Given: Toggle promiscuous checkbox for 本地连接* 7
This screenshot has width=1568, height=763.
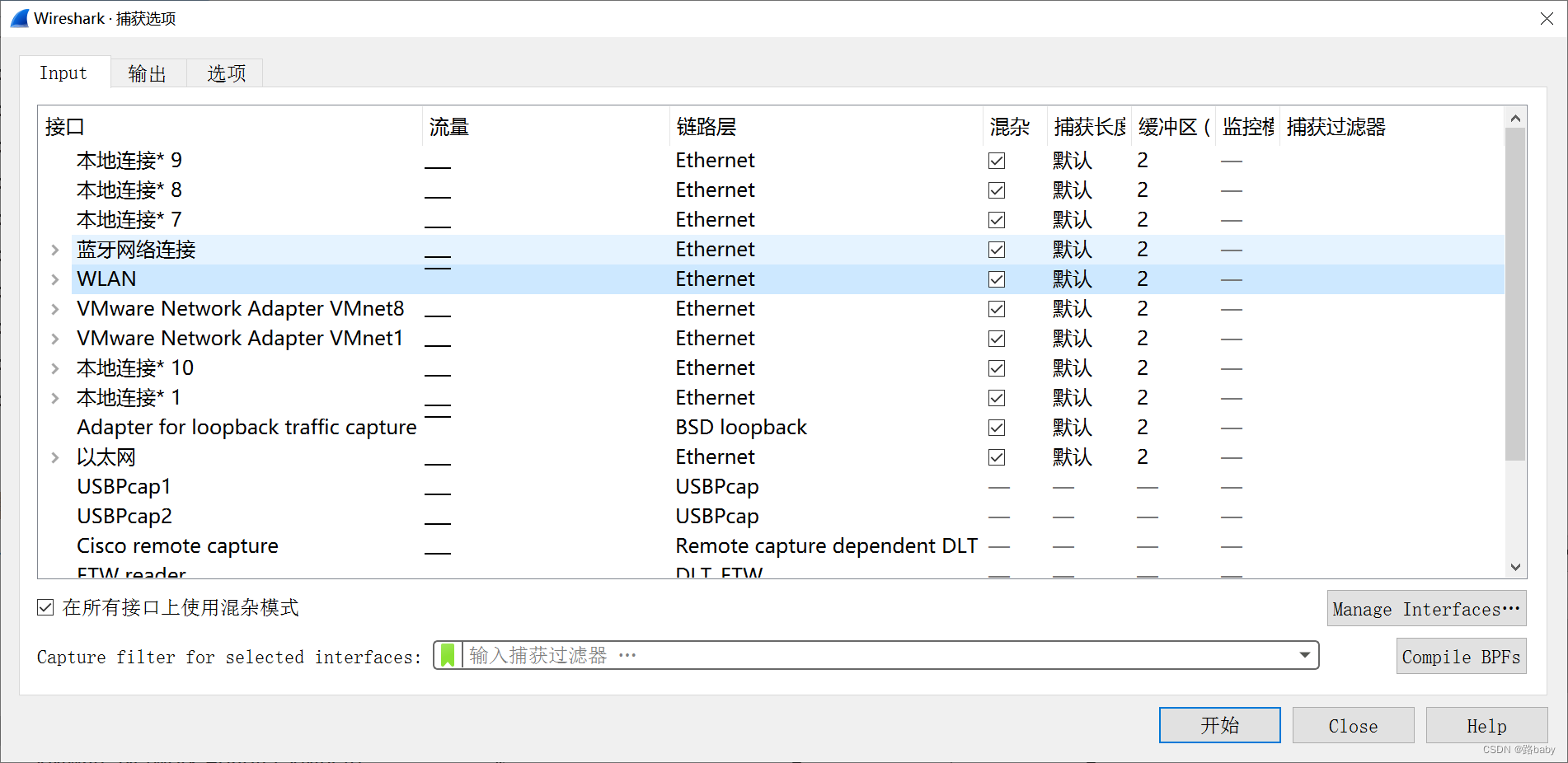Looking at the screenshot, I should 997,220.
